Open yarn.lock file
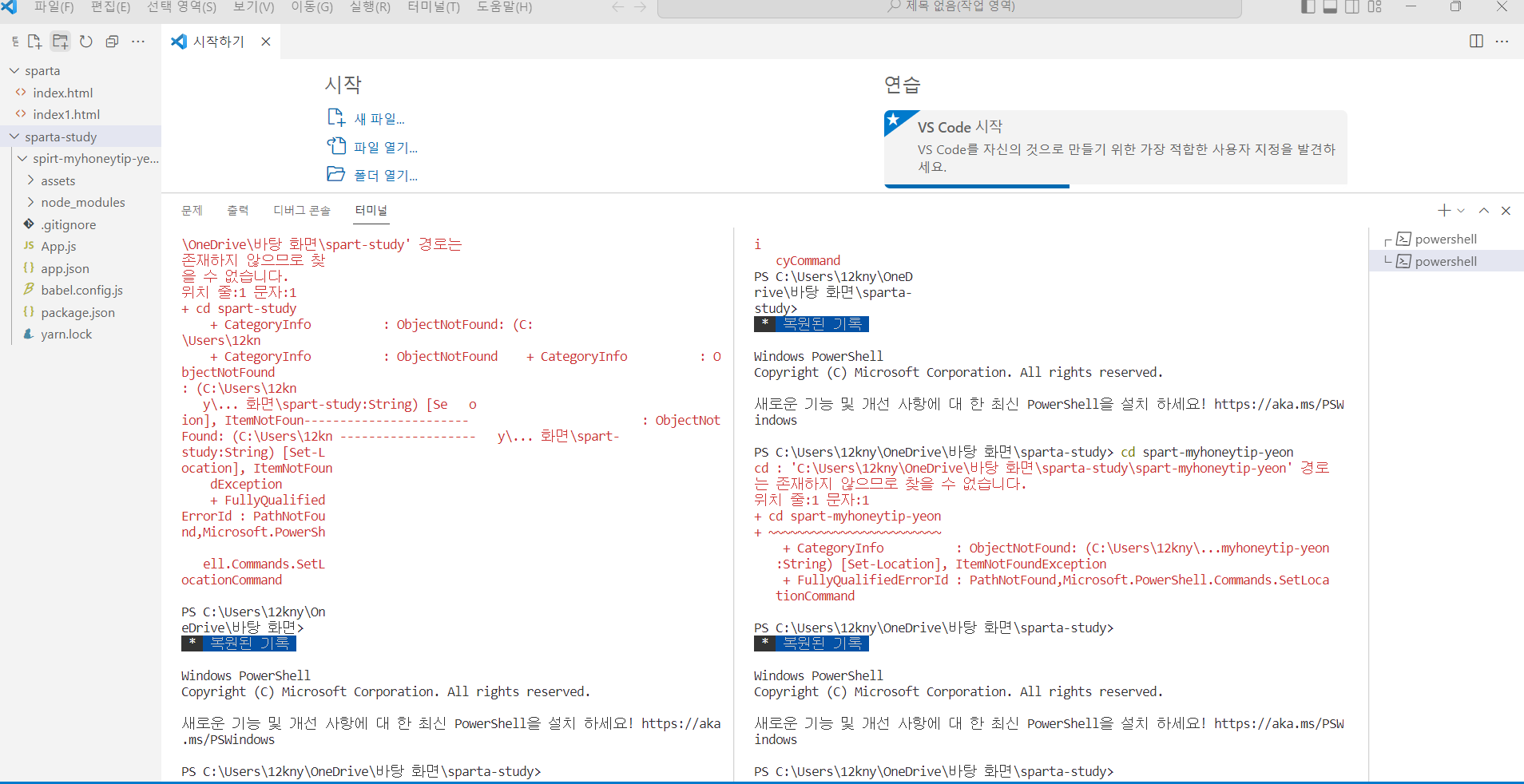This screenshot has width=1524, height=784. [x=81, y=334]
